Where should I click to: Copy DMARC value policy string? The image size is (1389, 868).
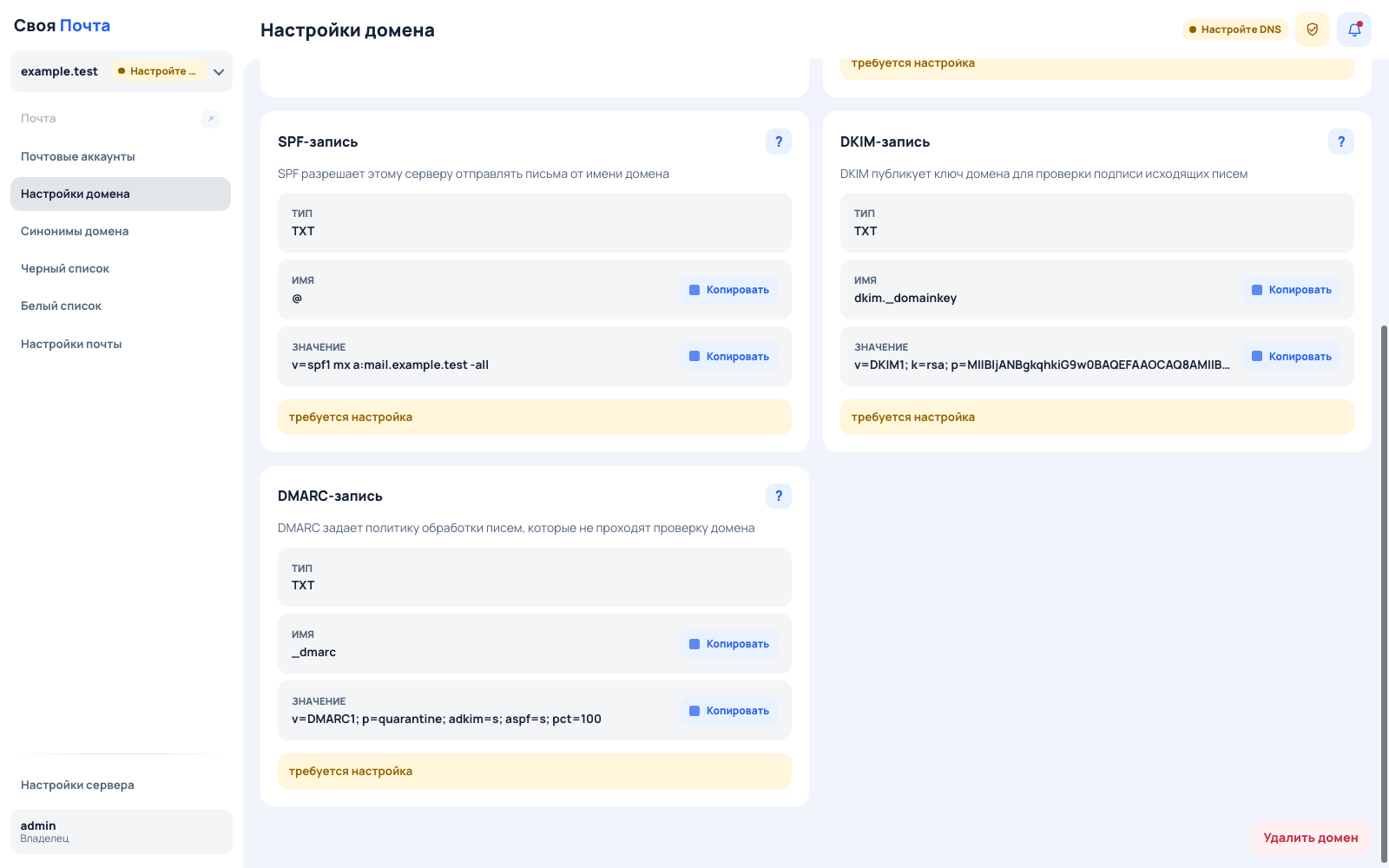(729, 711)
